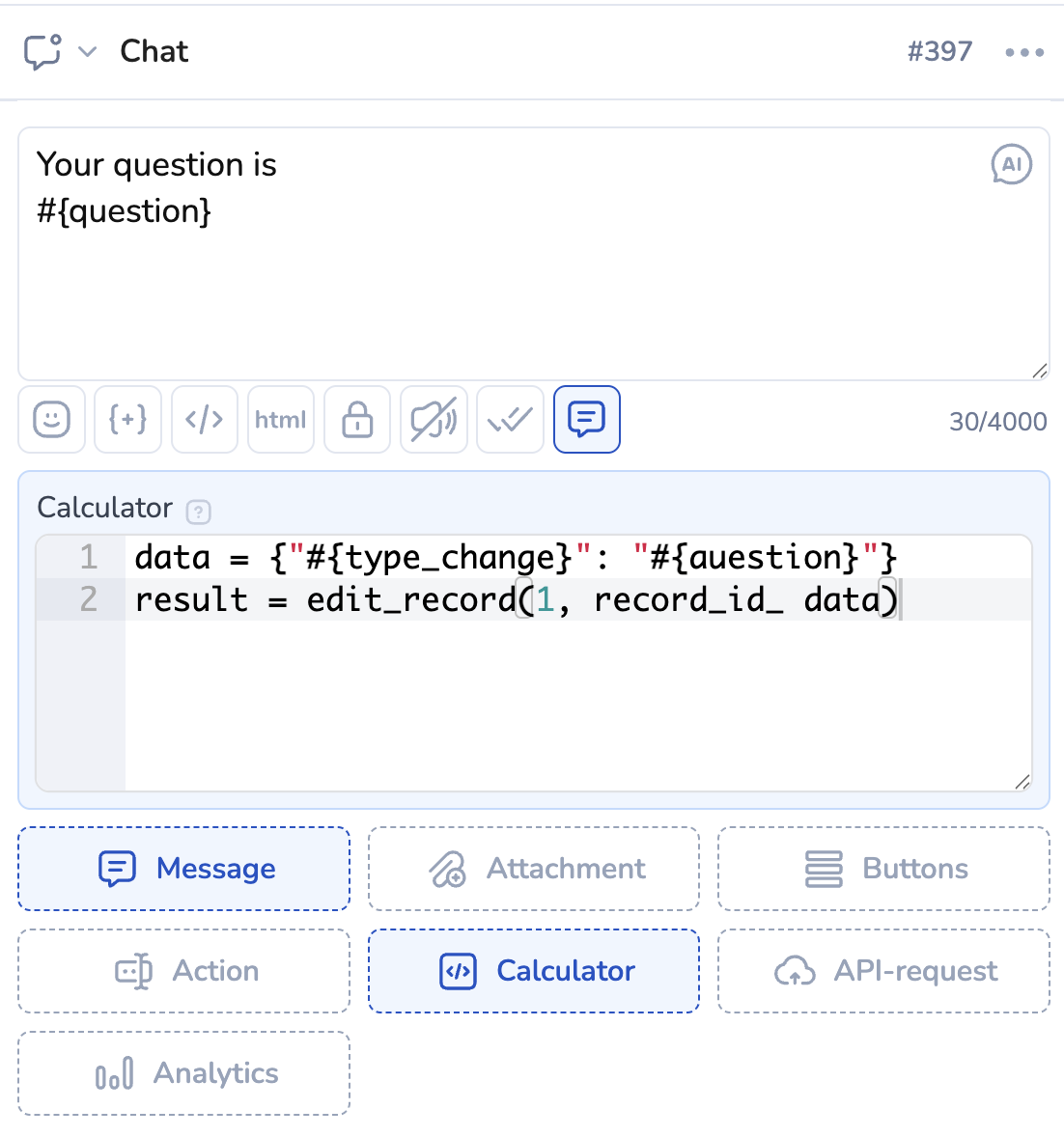Toggle the muted sound notification icon
1064x1137 pixels.
434,419
